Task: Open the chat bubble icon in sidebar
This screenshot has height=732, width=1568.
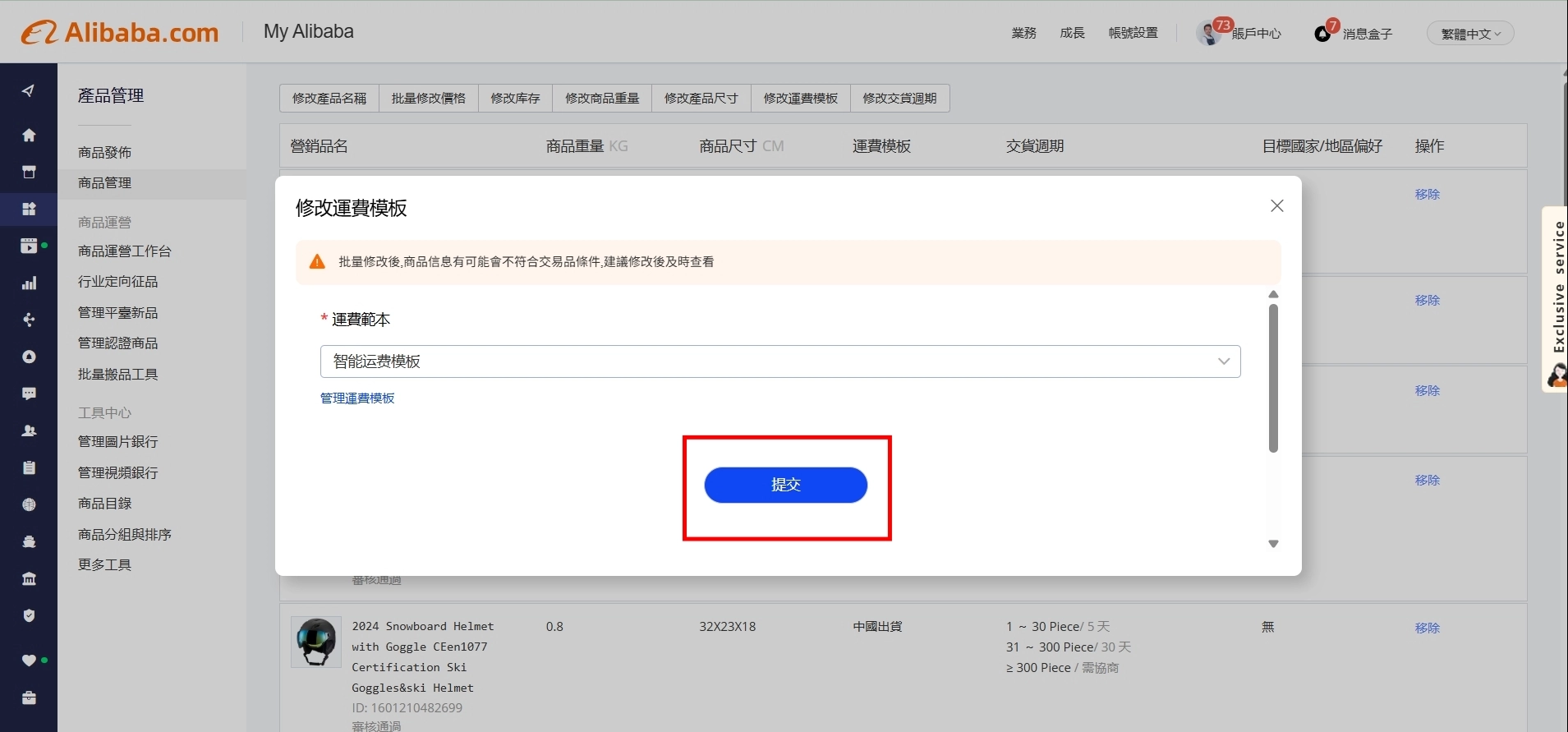Action: (29, 394)
